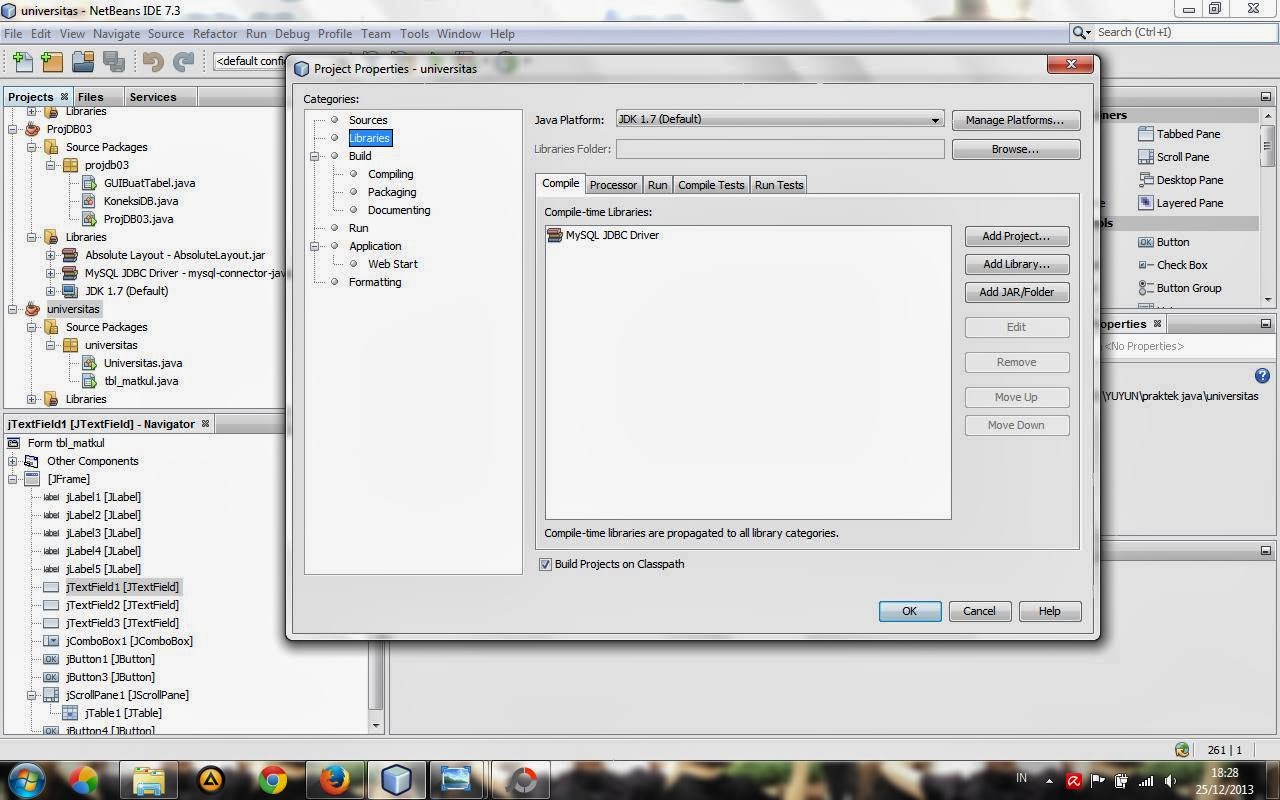Viewport: 1280px width, 800px height.
Task: Click the New File toolbar icon
Action: (x=22, y=61)
